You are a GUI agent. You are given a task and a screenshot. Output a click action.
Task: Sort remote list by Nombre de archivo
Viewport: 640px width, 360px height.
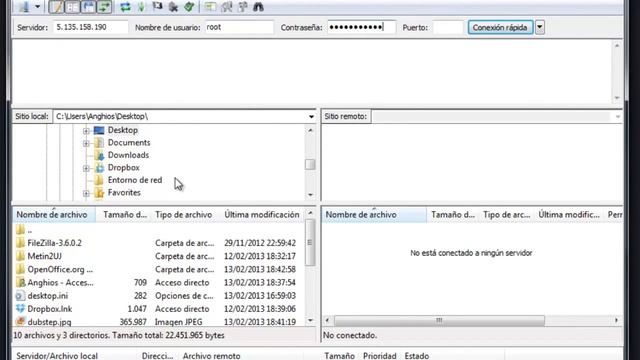pos(374,215)
